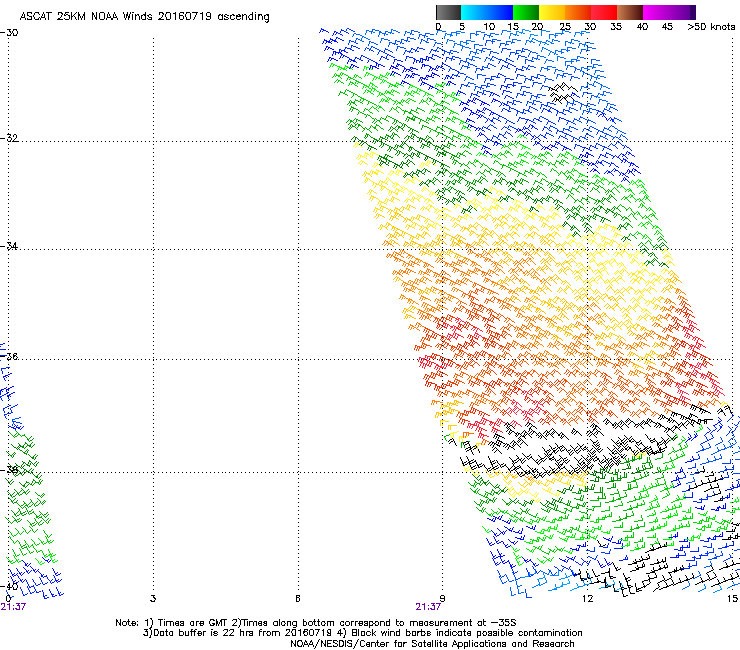Click the legend tick label '45'
This screenshot has height=650, width=740.
point(667,27)
